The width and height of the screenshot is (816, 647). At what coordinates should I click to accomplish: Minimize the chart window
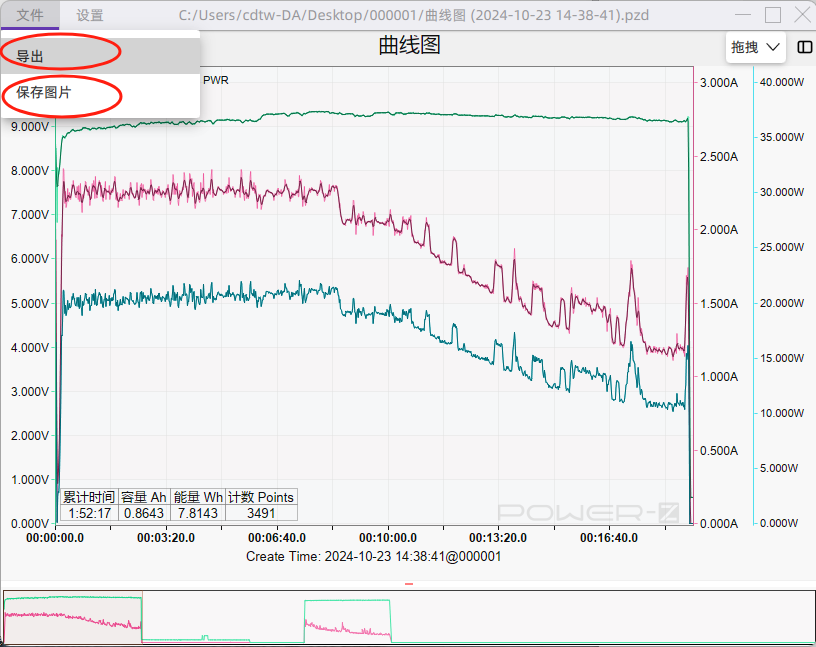[x=742, y=15]
